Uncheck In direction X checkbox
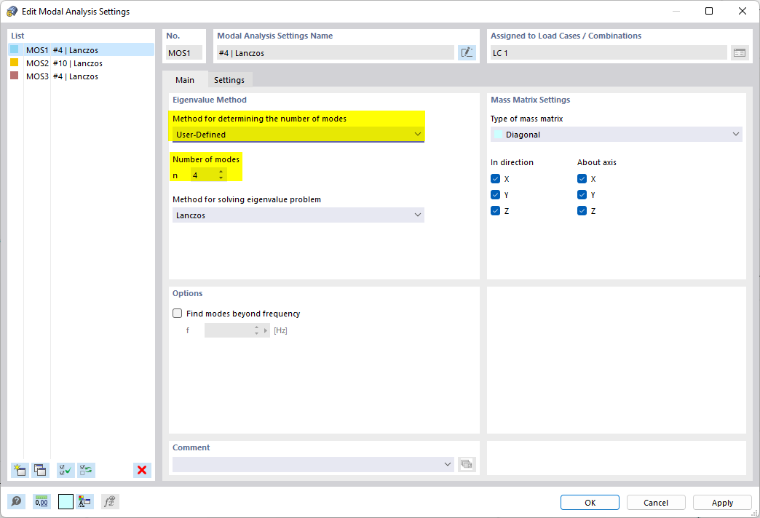This screenshot has width=760, height=518. coord(495,179)
